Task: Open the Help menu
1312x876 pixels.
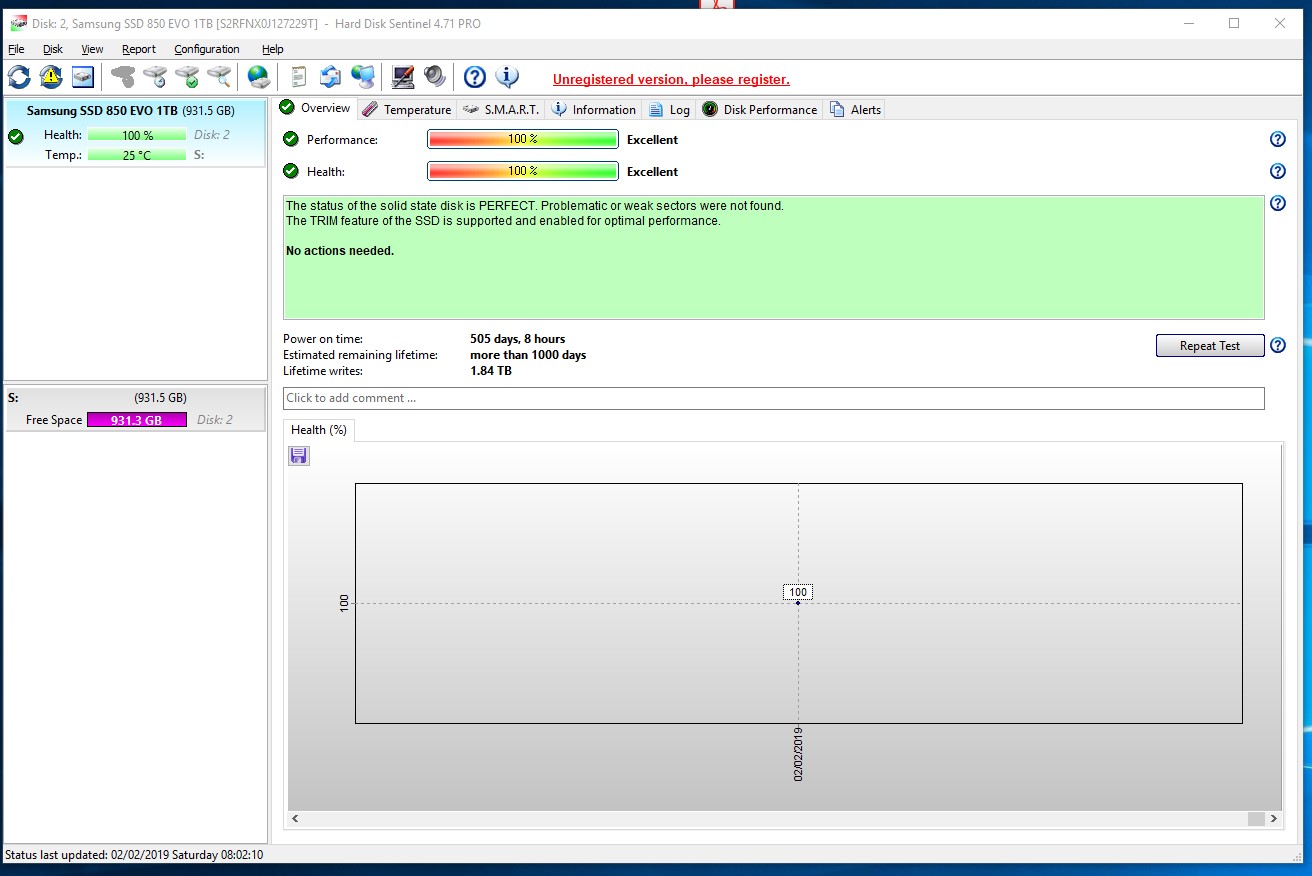Action: [272, 49]
